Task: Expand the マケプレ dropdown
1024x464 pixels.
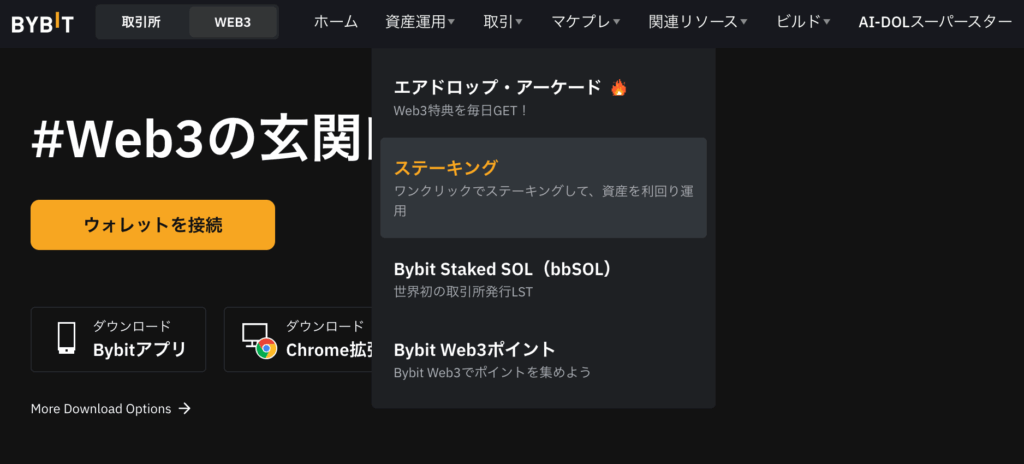Action: (586, 22)
